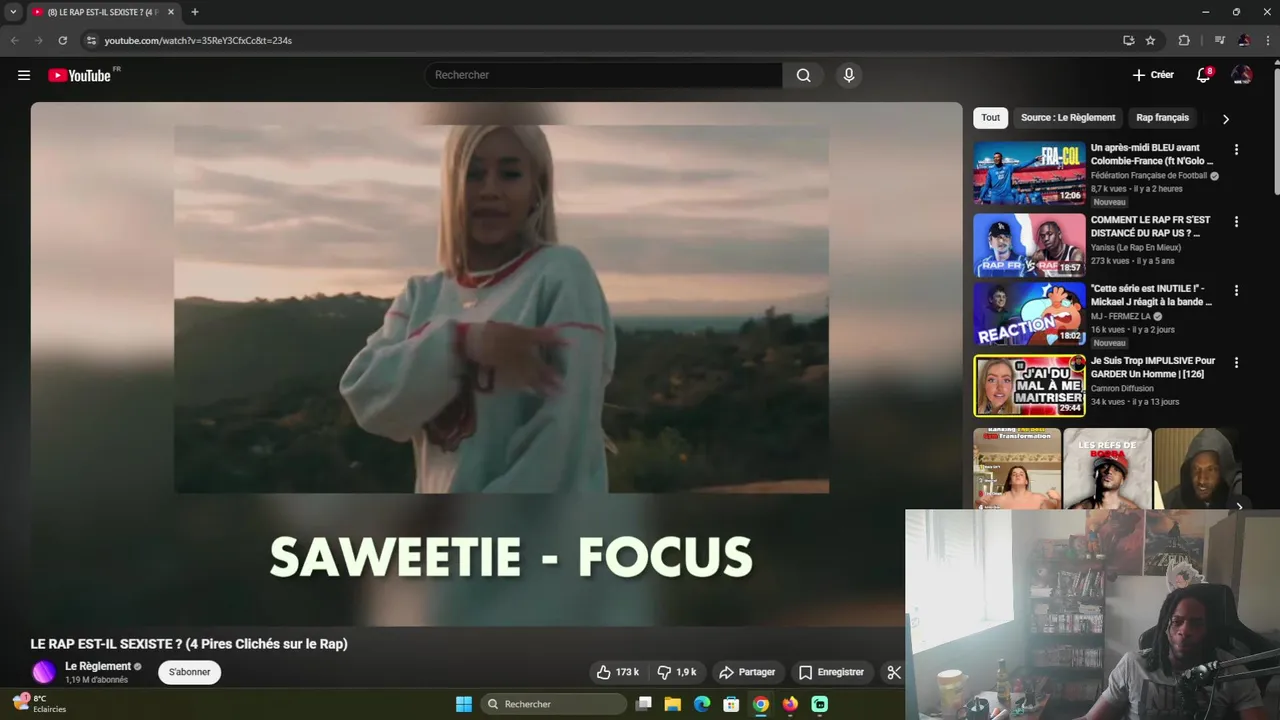Open the Un après-midi BLEU thumbnail
Image resolution: width=1280 pixels, height=720 pixels.
pos(1029,173)
